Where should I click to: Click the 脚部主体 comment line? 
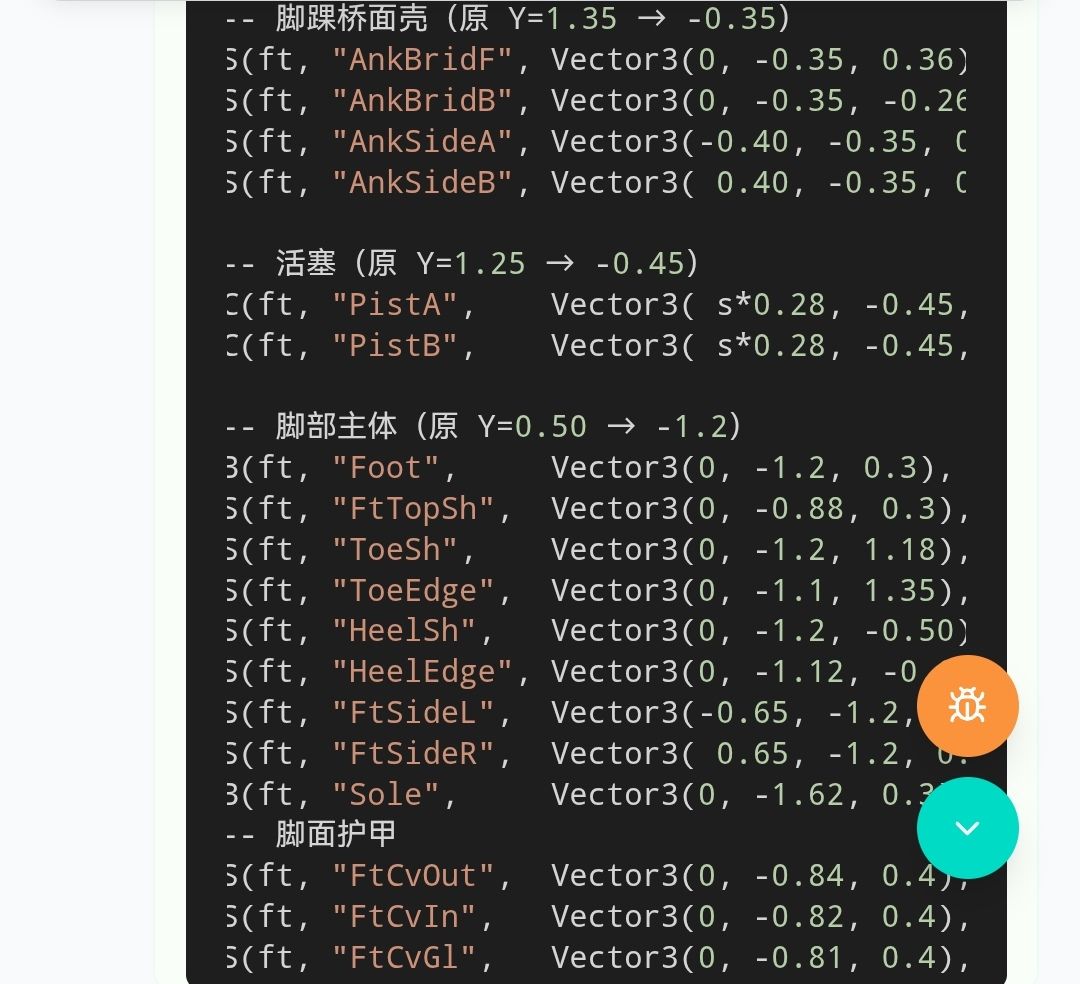pos(482,427)
